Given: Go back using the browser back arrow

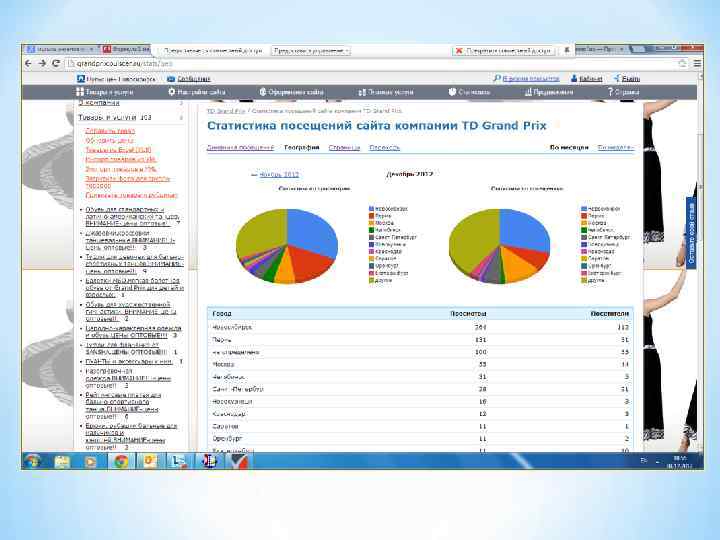Looking at the screenshot, I should point(28,63).
